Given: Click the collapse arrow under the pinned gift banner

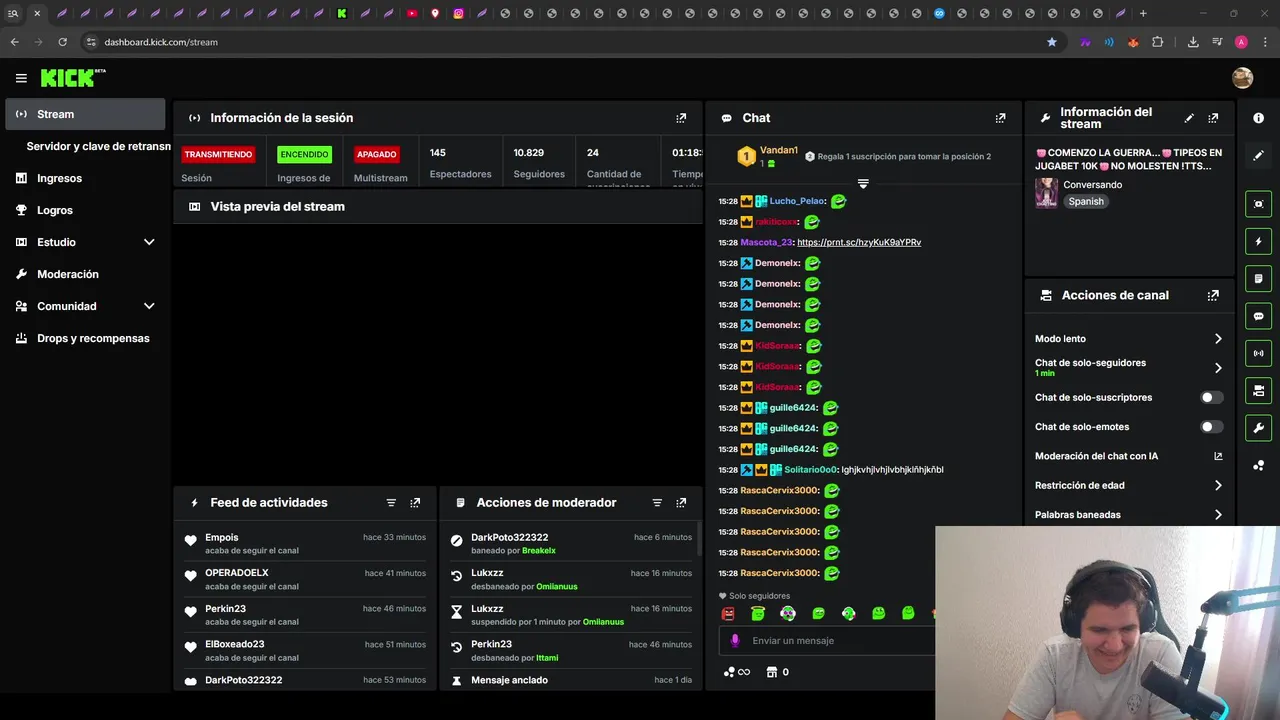Looking at the screenshot, I should [863, 184].
